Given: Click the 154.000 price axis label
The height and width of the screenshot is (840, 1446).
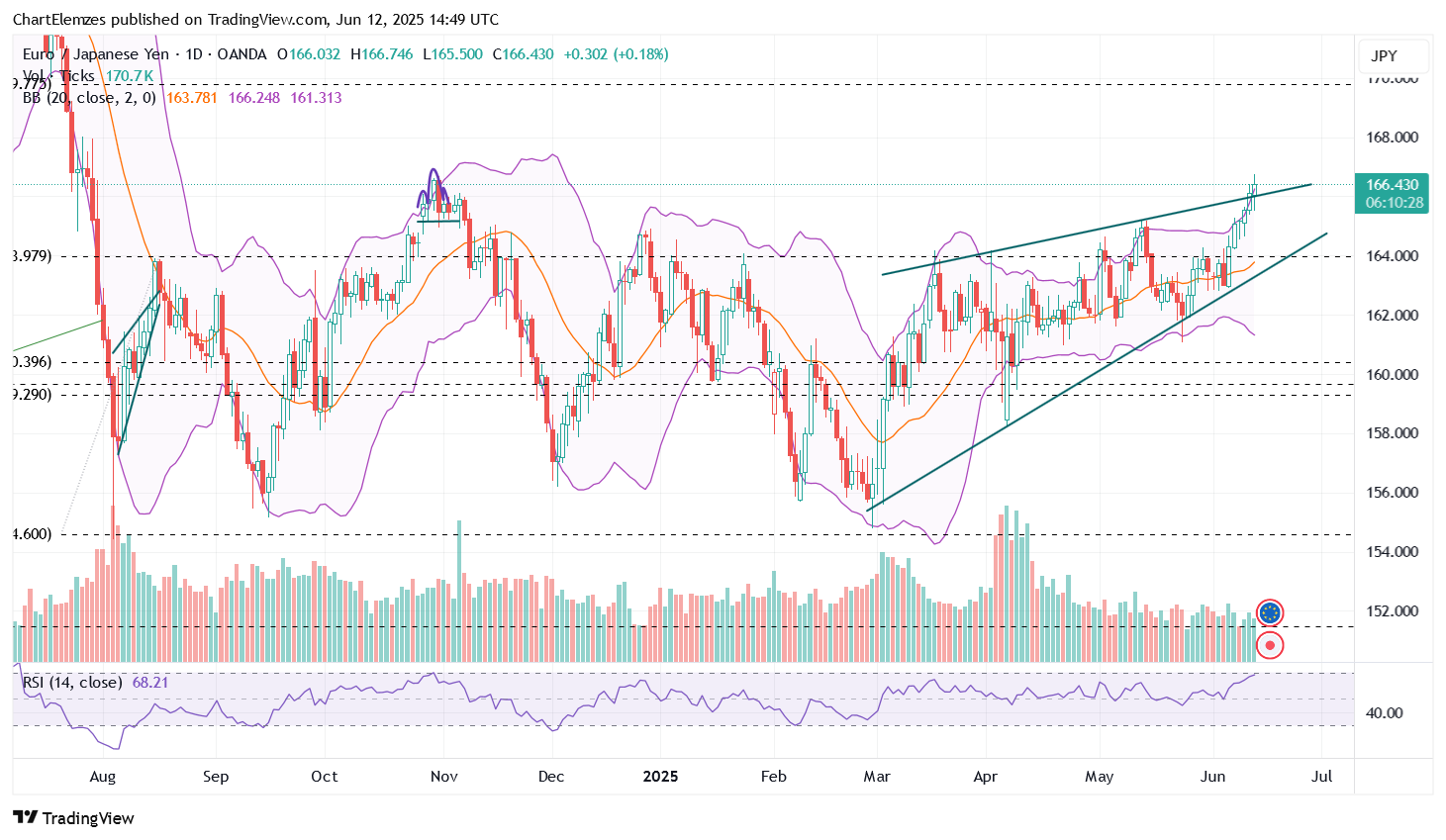Looking at the screenshot, I should click(1392, 552).
